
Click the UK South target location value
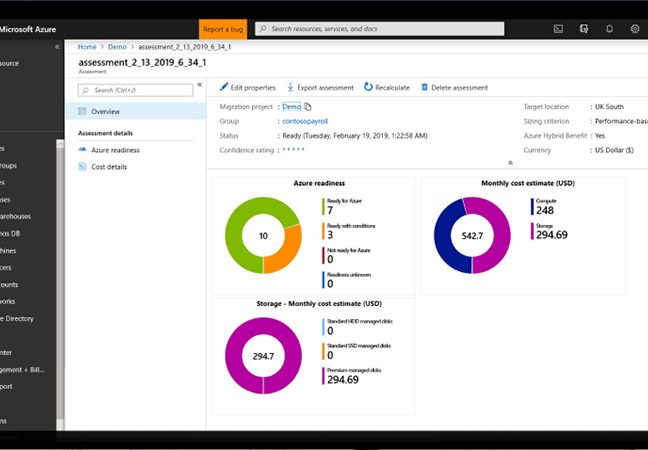point(609,107)
